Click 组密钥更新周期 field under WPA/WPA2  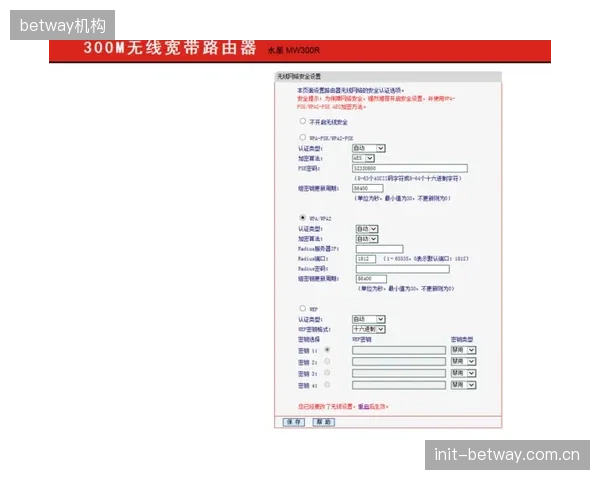coord(371,279)
